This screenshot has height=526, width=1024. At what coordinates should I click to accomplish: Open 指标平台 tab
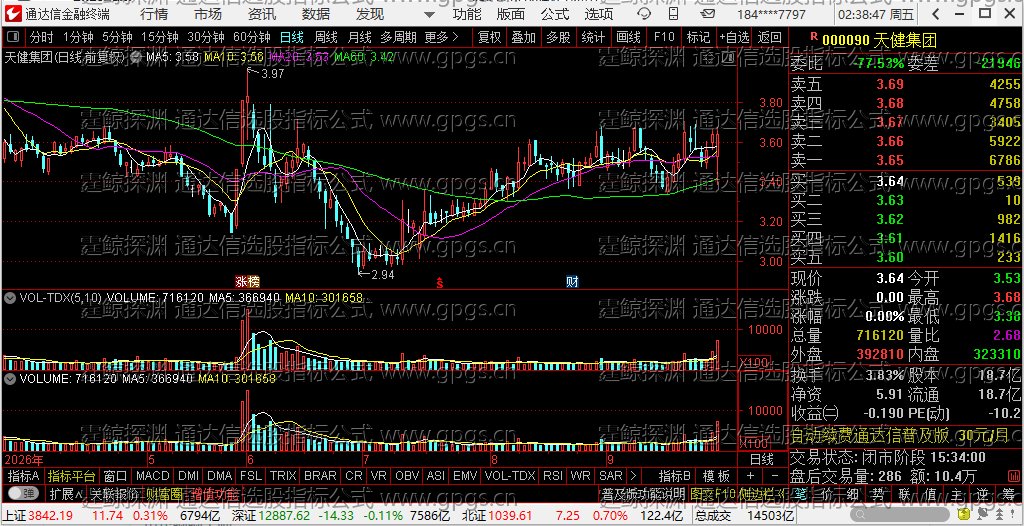pos(71,476)
